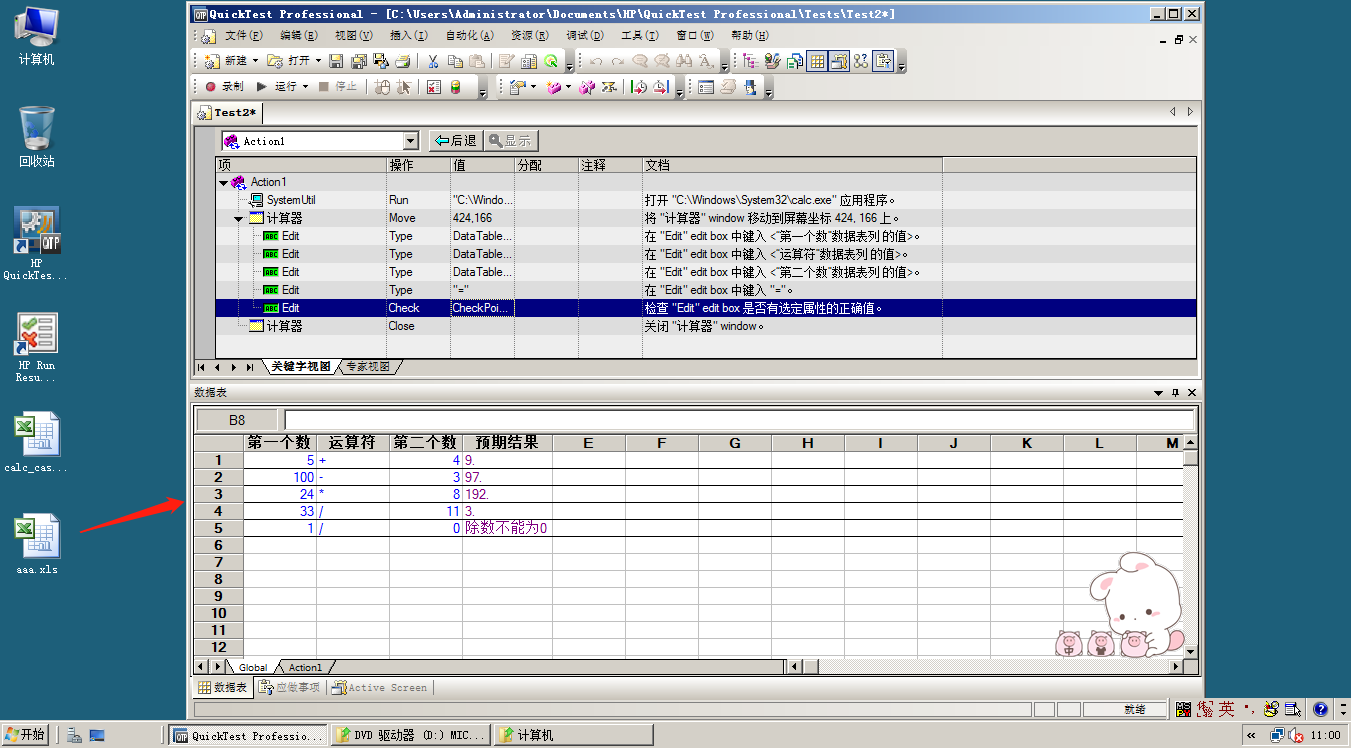The image size is (1351, 748).
Task: Click the Copy icon in the toolbar
Action: pyautogui.click(x=455, y=61)
